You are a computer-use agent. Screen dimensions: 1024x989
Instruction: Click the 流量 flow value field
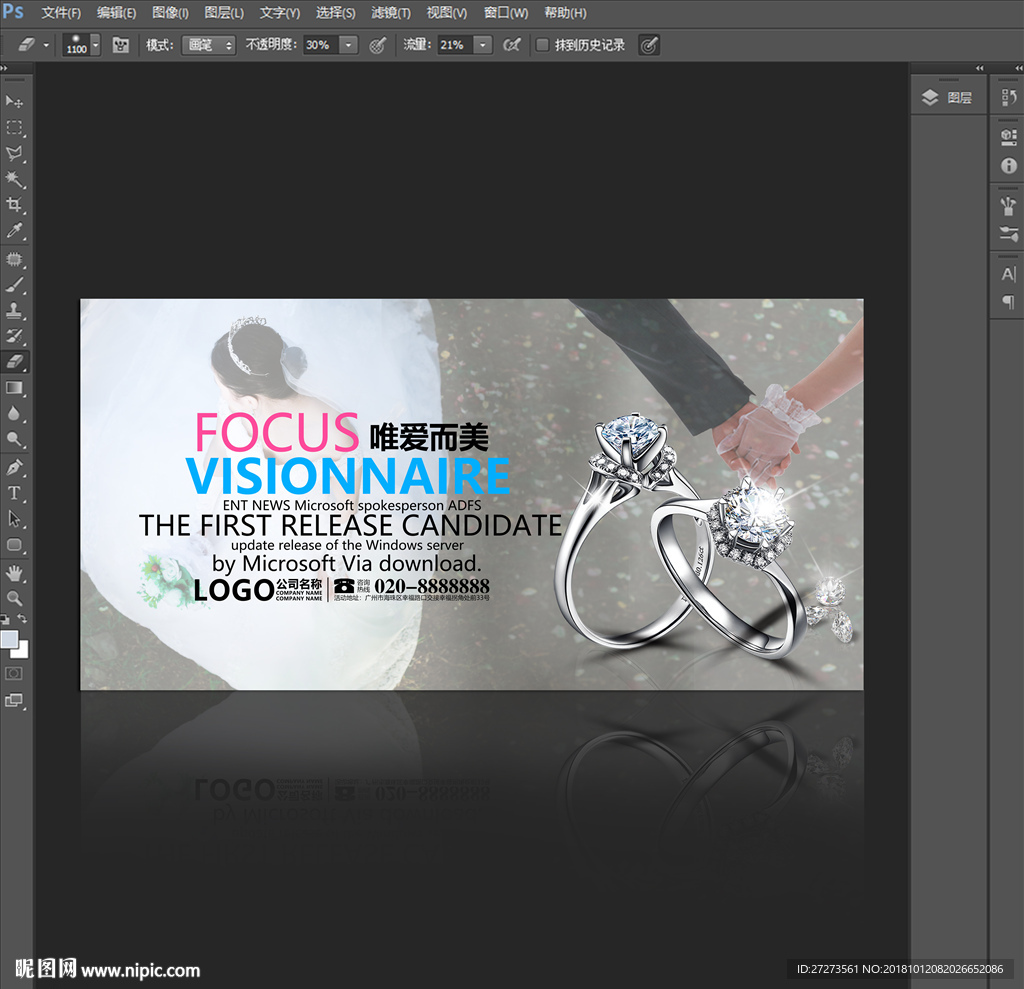point(453,45)
